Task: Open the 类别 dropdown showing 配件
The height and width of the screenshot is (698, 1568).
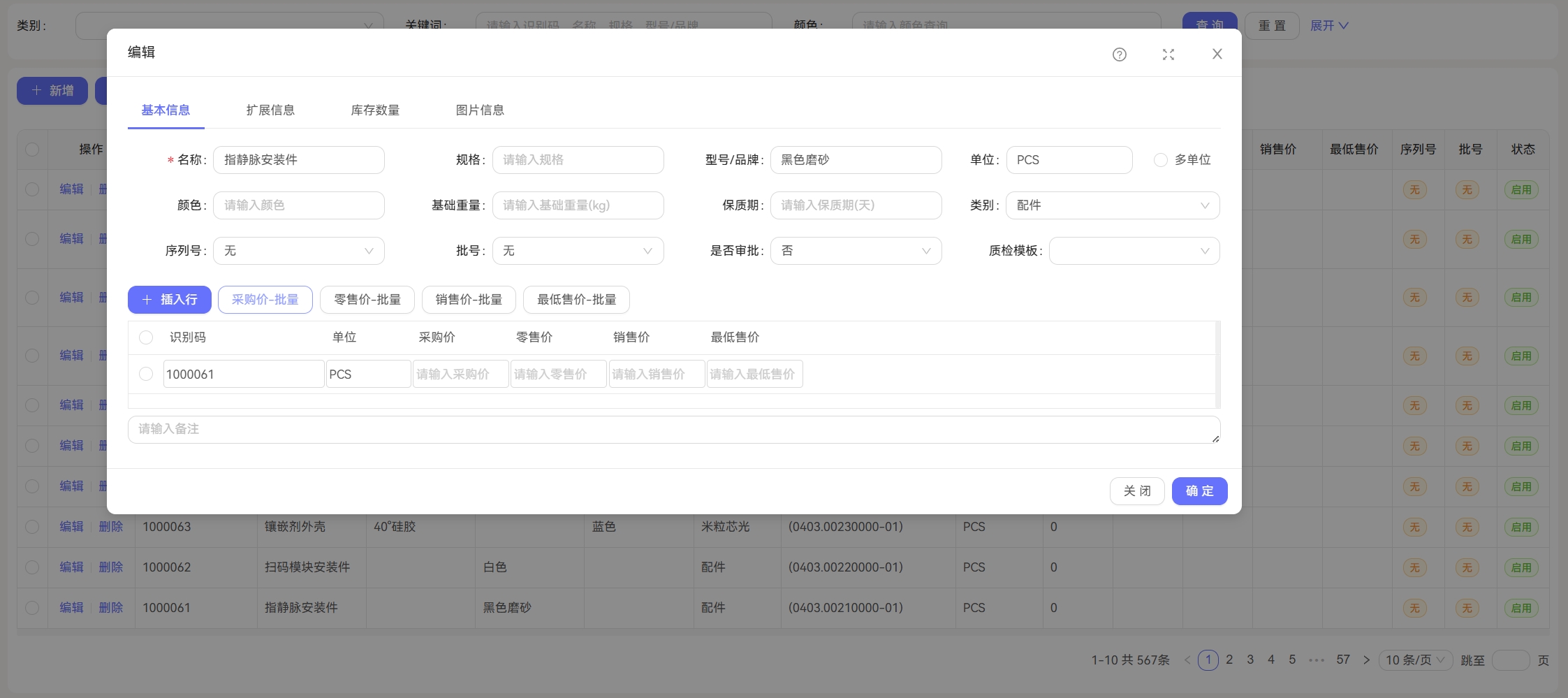Action: coord(1112,205)
